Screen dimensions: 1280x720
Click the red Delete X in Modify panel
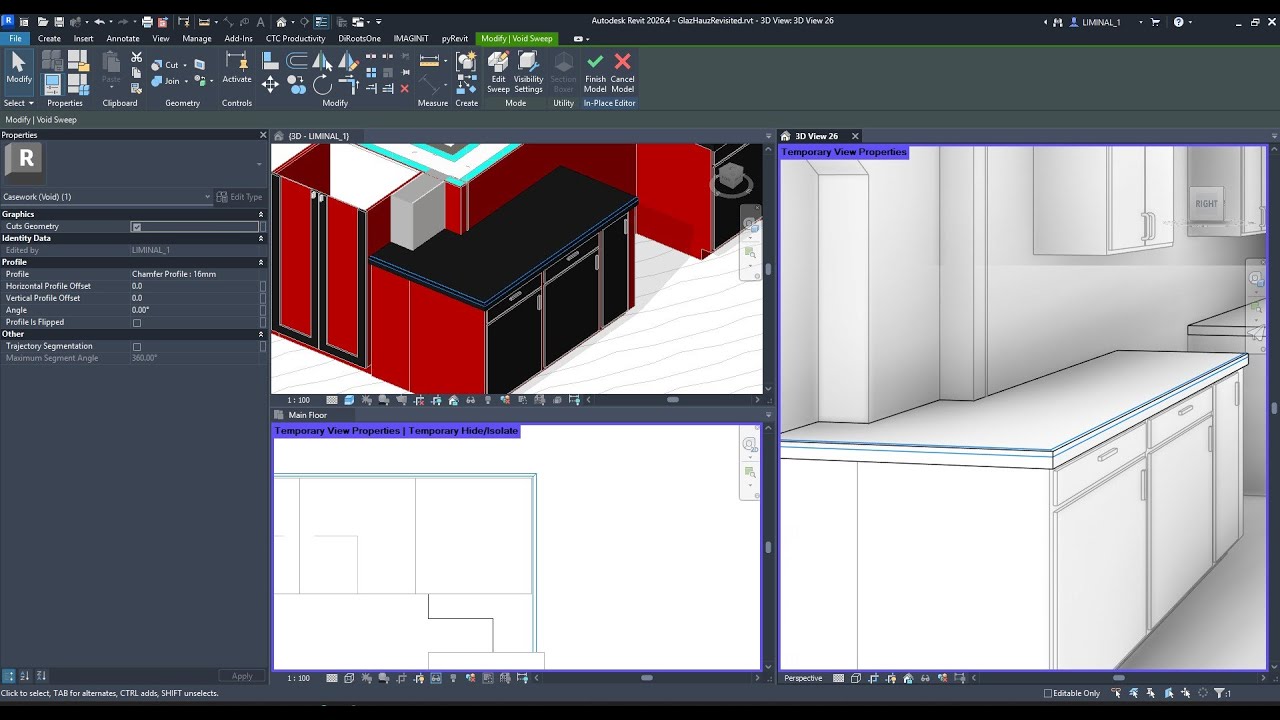click(404, 89)
